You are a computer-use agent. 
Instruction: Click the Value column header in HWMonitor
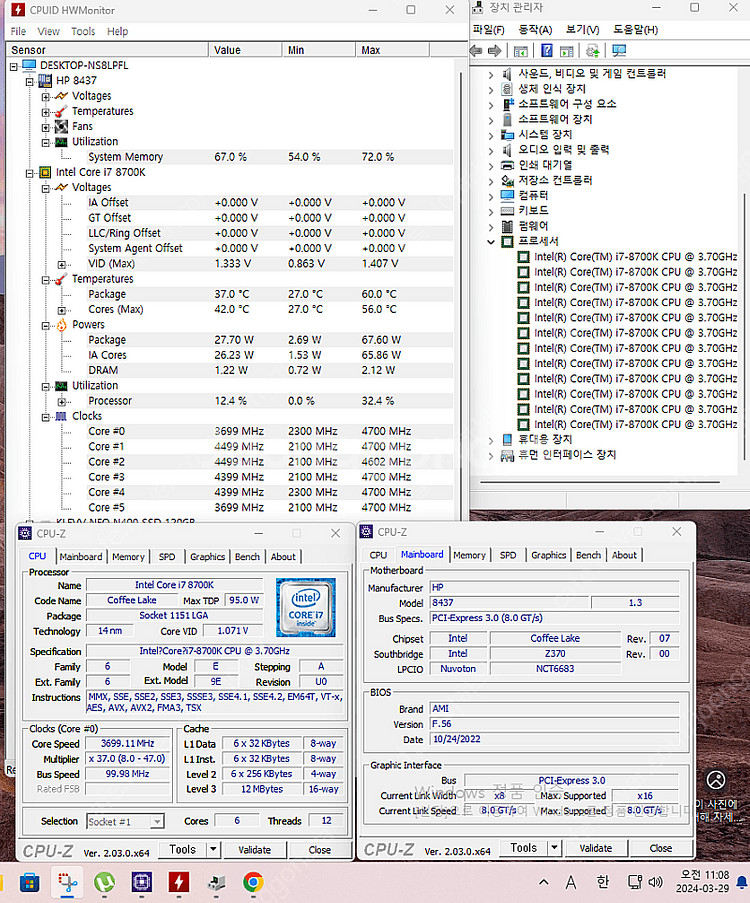(x=245, y=50)
